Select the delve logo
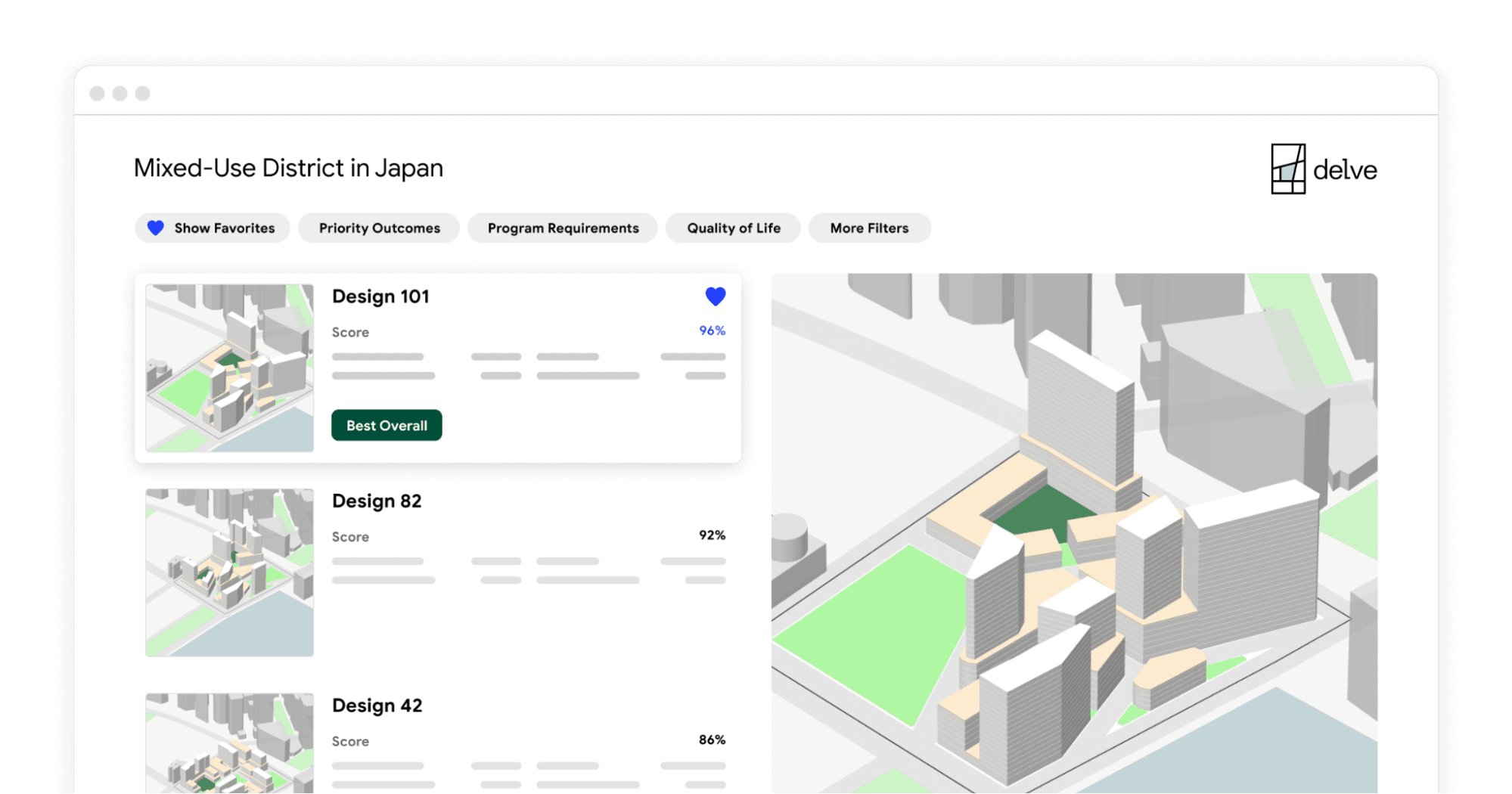 1324,169
